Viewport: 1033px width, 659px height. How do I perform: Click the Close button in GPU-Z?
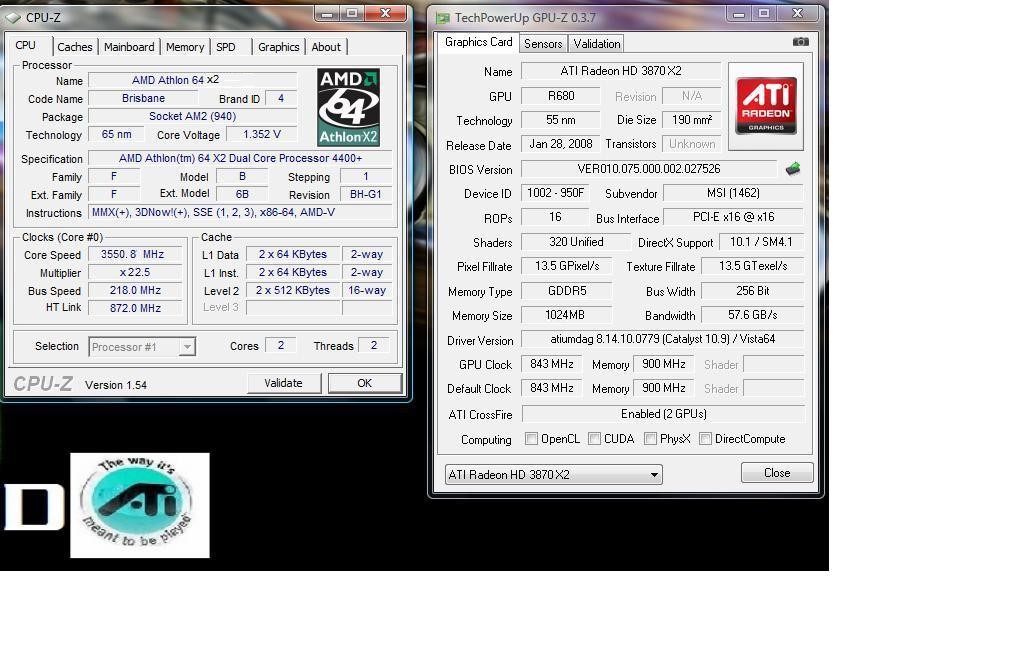pos(777,473)
